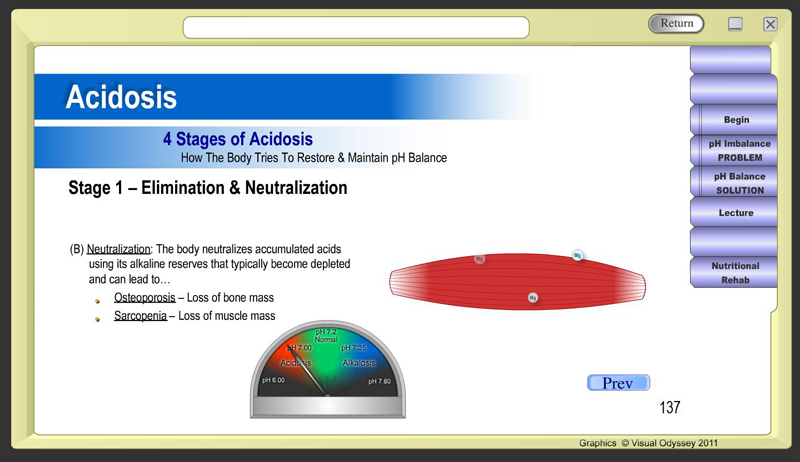Minimize the presentation window
800x462 pixels.
735,24
